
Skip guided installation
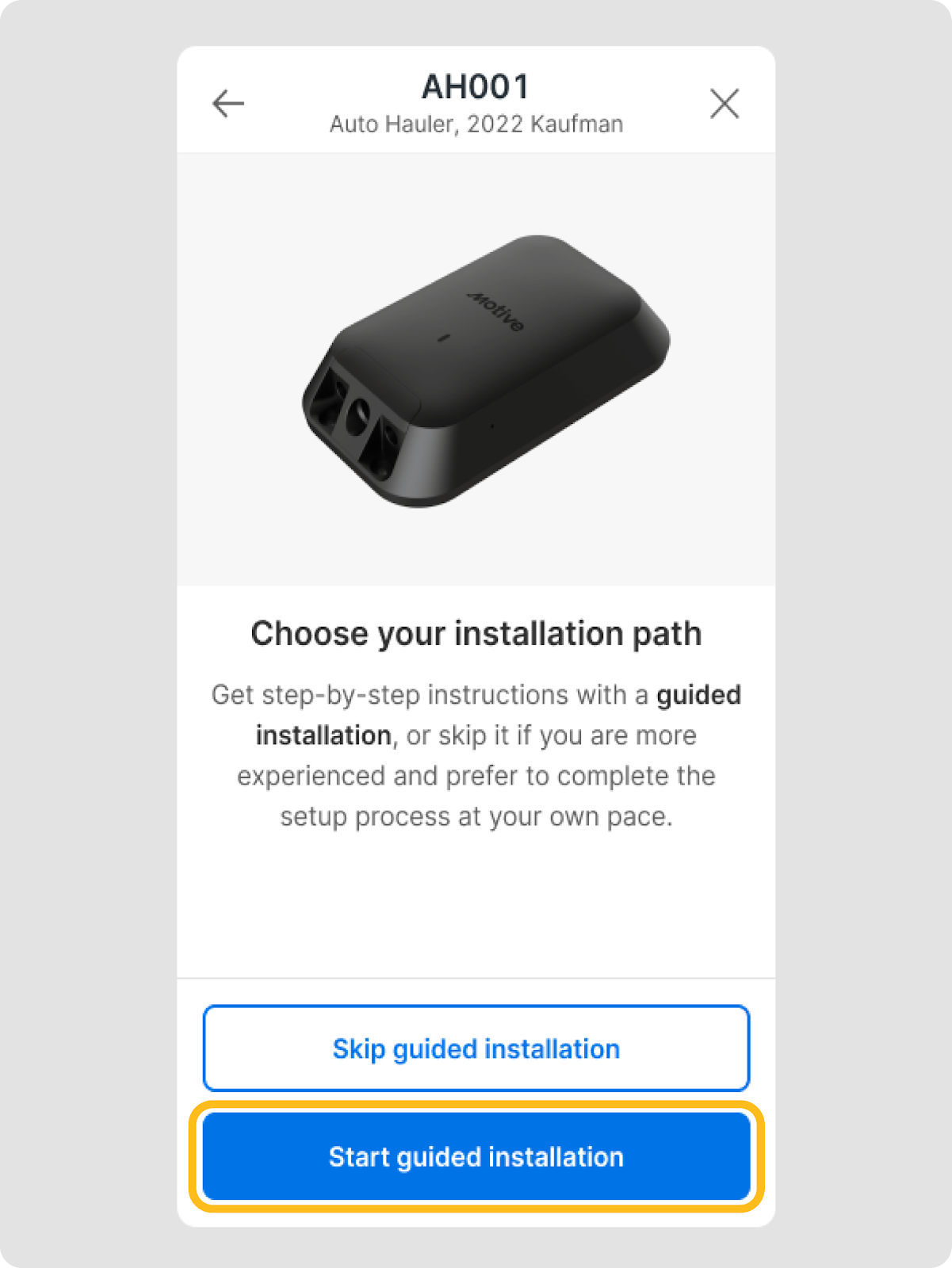click(x=476, y=1048)
